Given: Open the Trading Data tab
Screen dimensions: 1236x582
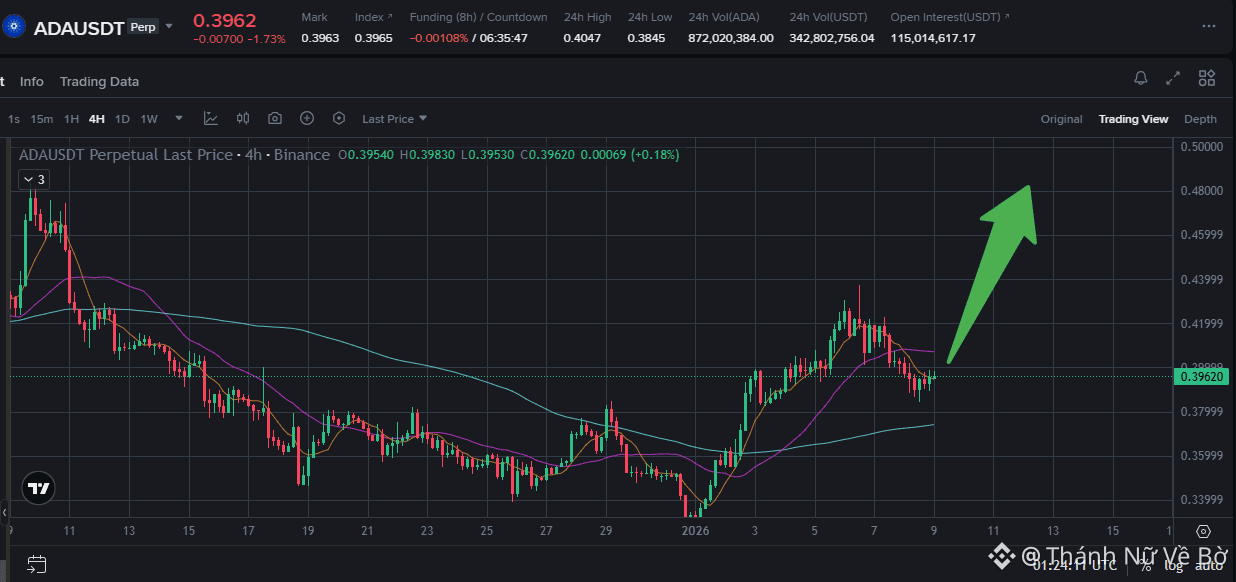Looking at the screenshot, I should [99, 81].
